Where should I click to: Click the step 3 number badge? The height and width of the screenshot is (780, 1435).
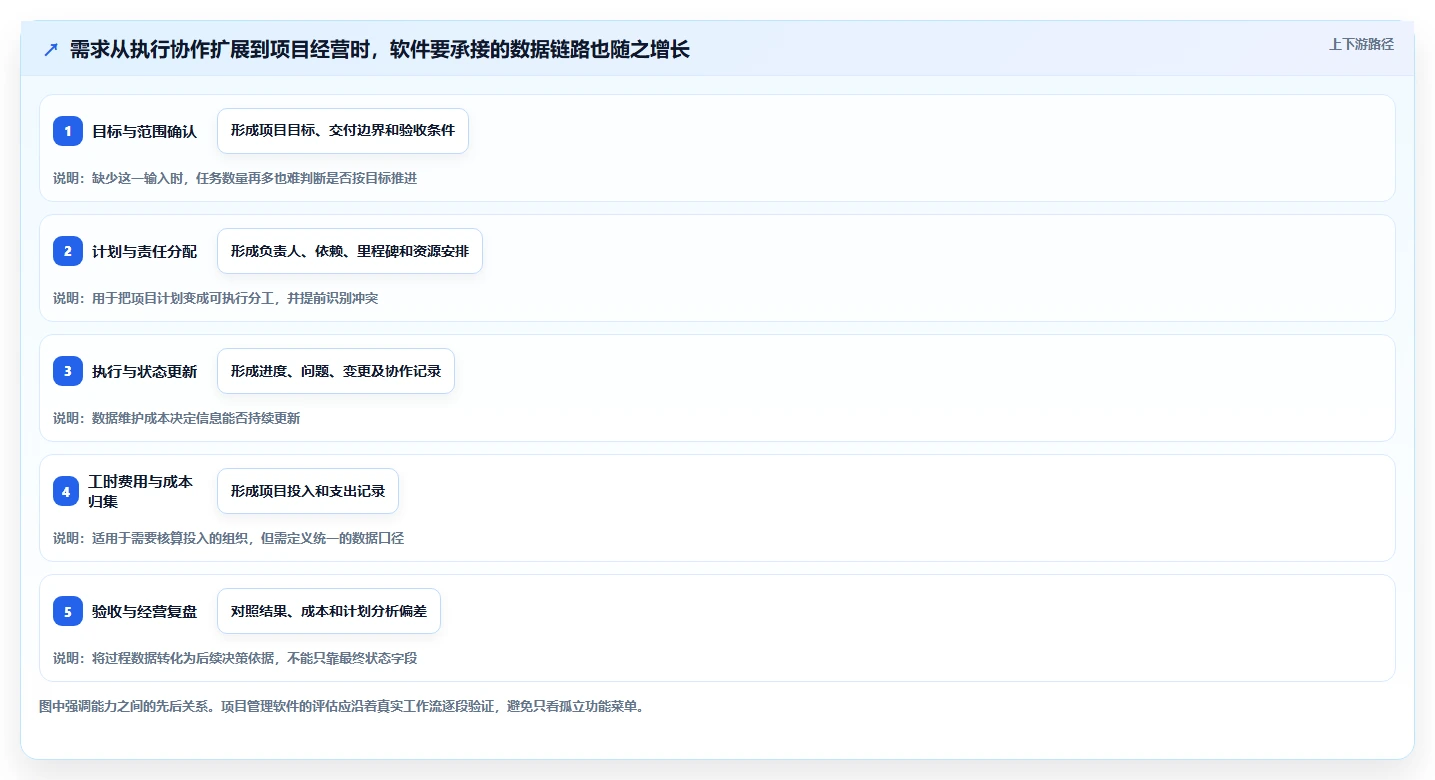(x=68, y=371)
